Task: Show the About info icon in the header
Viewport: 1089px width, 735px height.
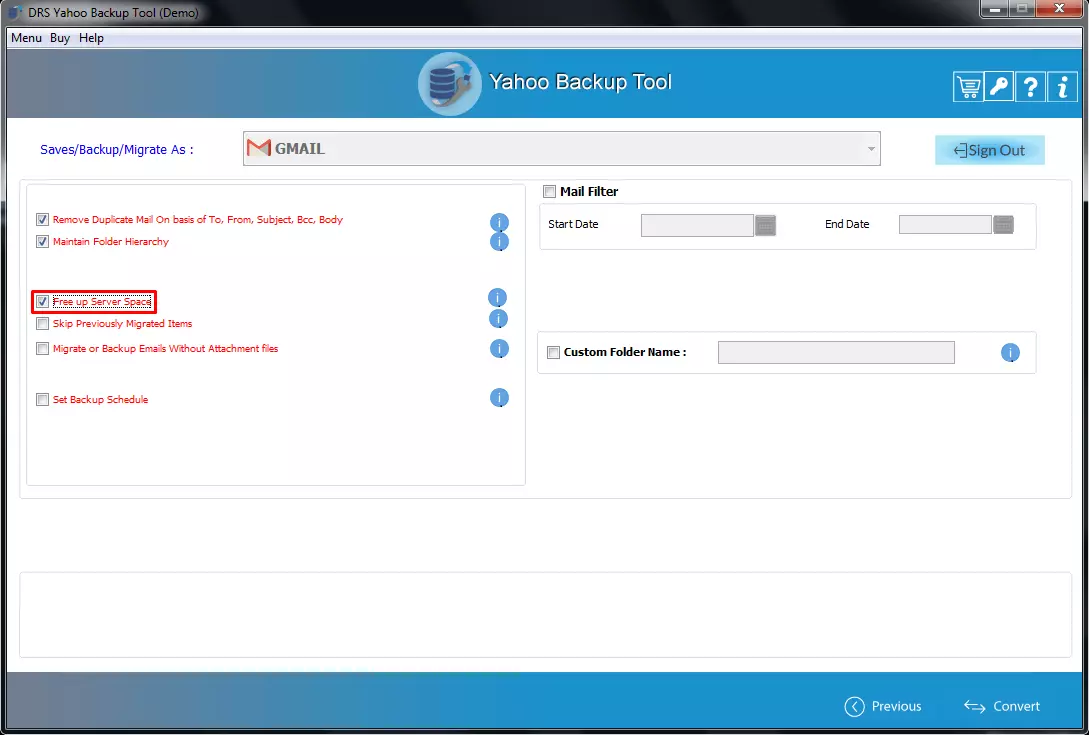Action: [1063, 87]
